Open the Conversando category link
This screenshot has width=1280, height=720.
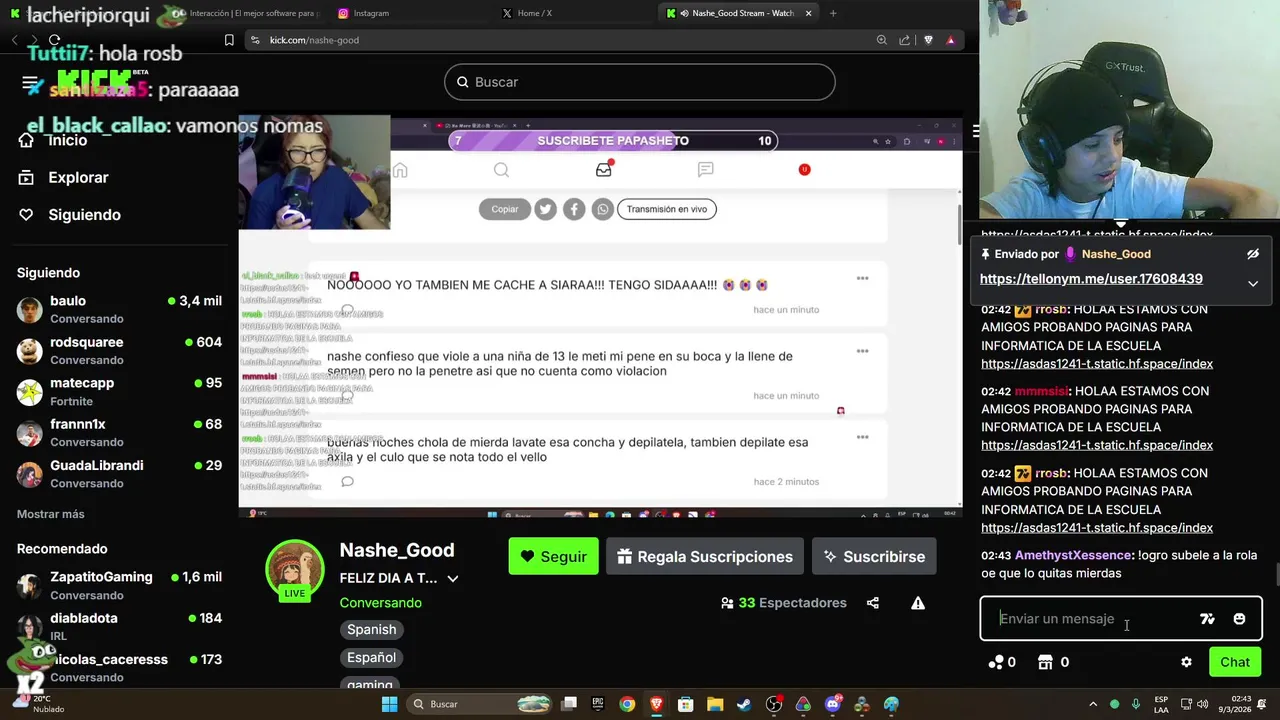point(380,603)
